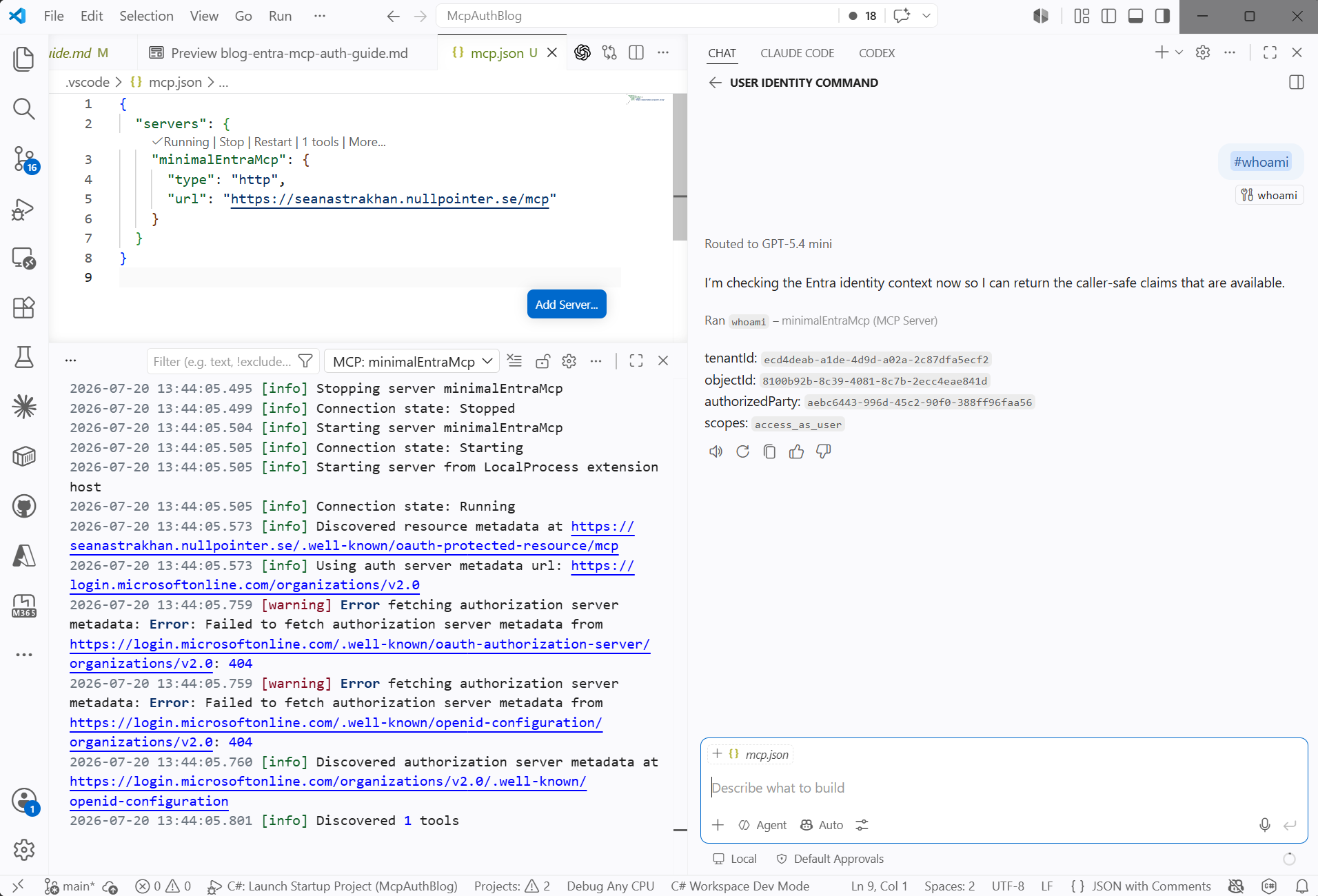1318x896 pixels.
Task: Switch to the CLAUDE CODE tab
Action: coord(797,53)
